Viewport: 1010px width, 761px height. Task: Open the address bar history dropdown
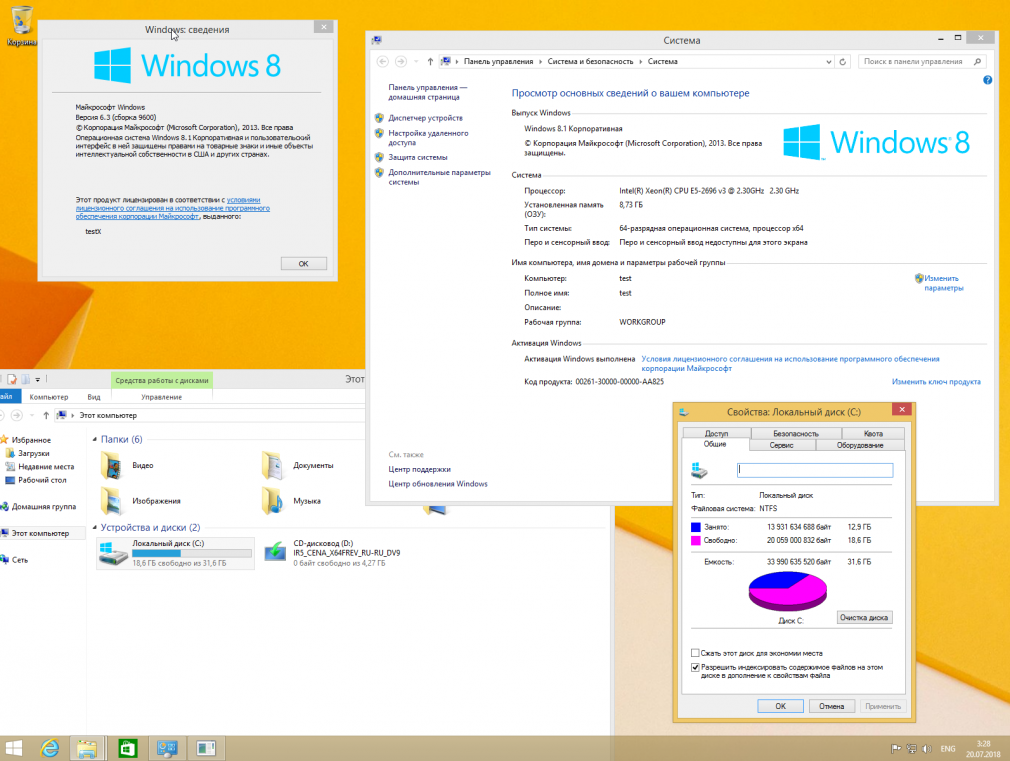[828, 62]
